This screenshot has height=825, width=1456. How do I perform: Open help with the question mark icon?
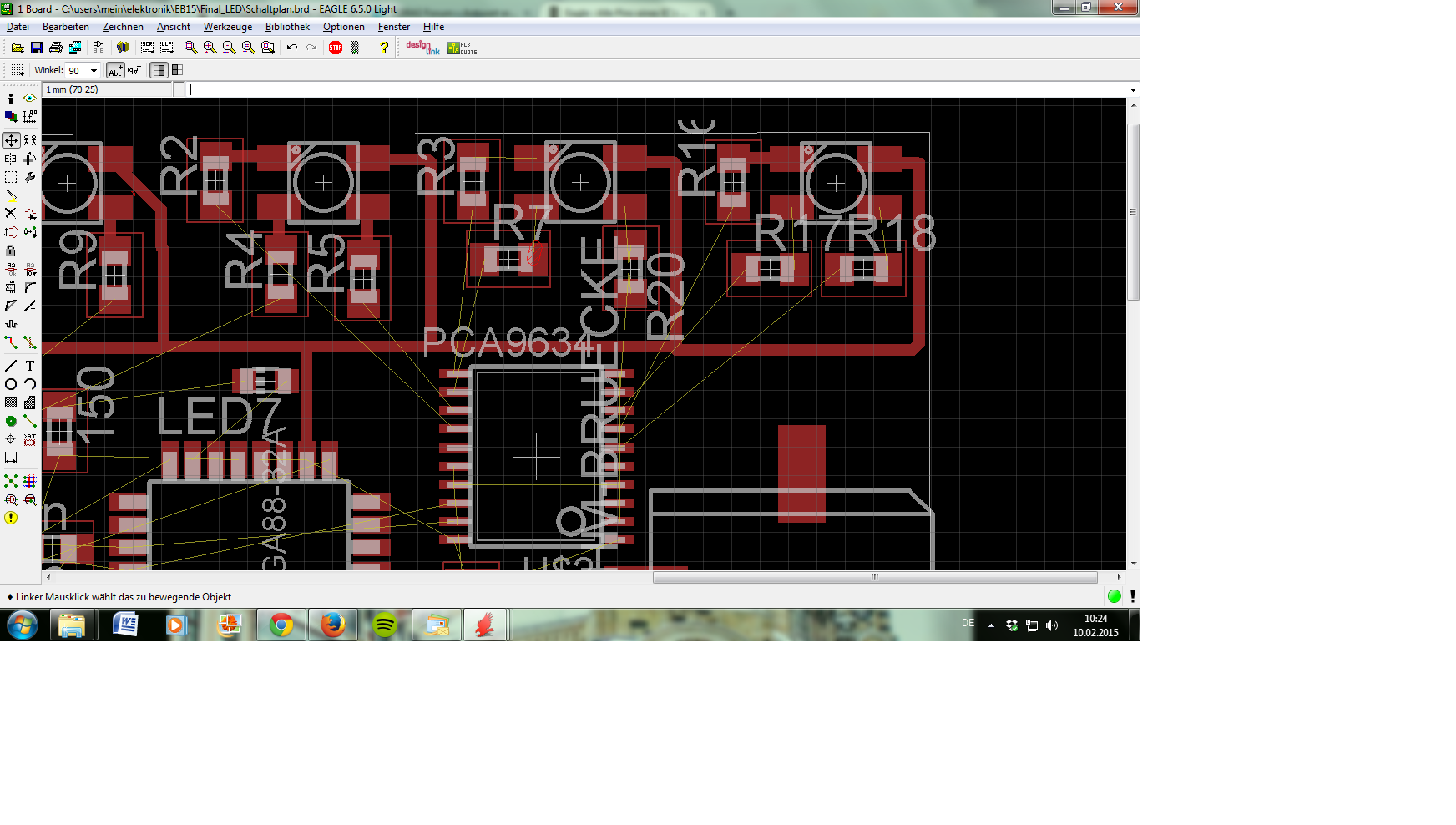coord(384,48)
